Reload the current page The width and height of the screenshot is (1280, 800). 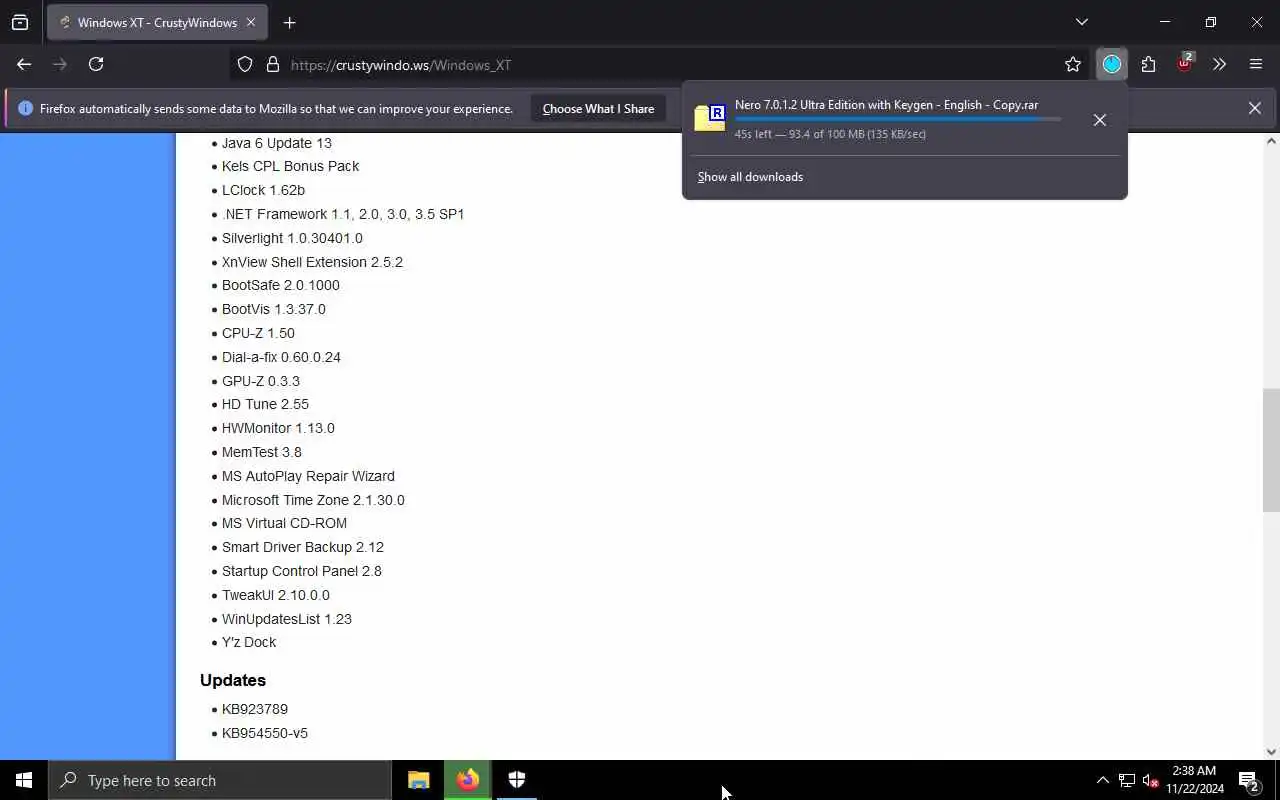[x=96, y=64]
